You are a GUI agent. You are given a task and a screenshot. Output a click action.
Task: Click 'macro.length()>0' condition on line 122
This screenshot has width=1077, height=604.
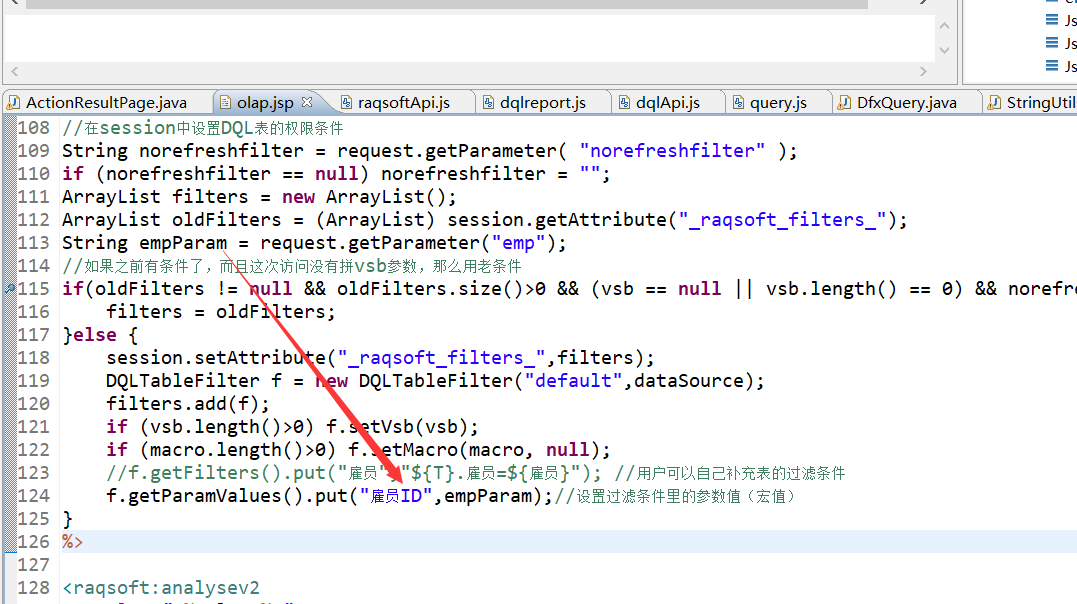238,450
